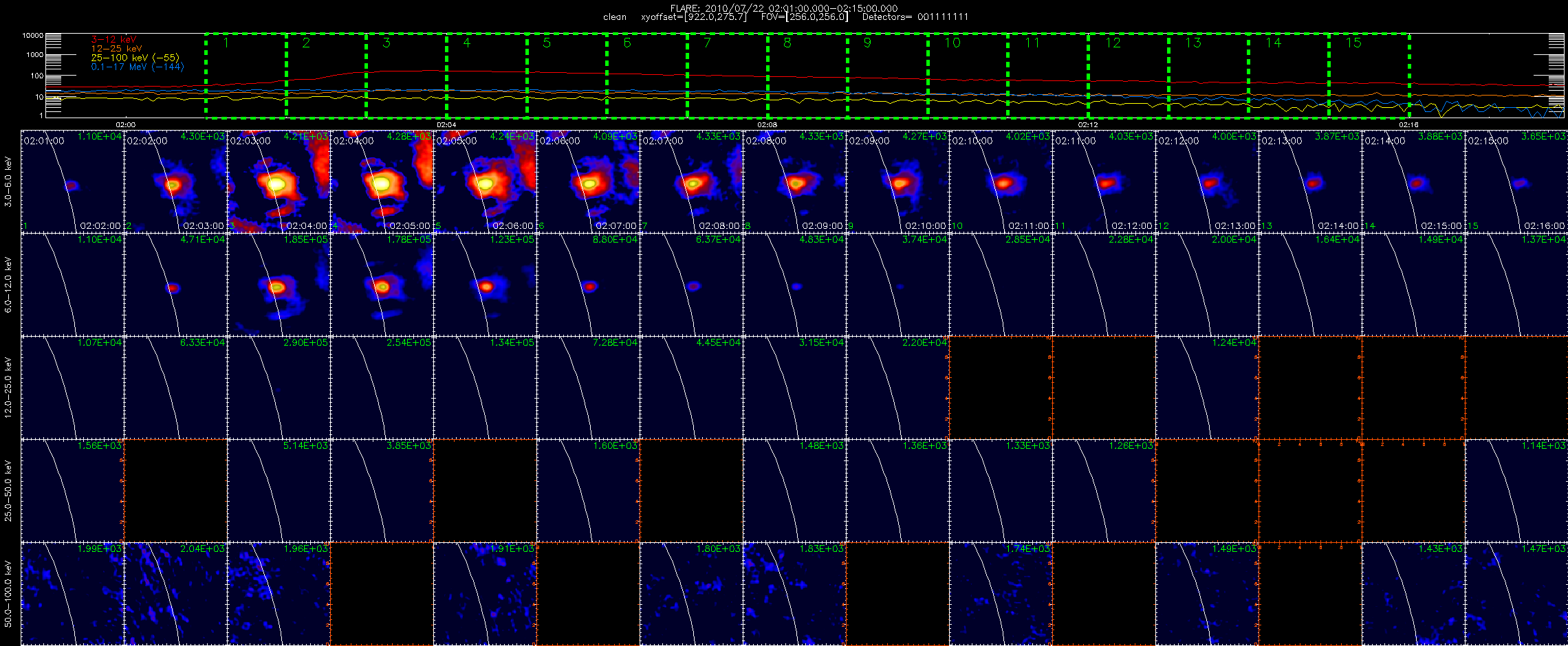
Task: Click the green '1.60E+03' peak value
Action: click(x=616, y=445)
